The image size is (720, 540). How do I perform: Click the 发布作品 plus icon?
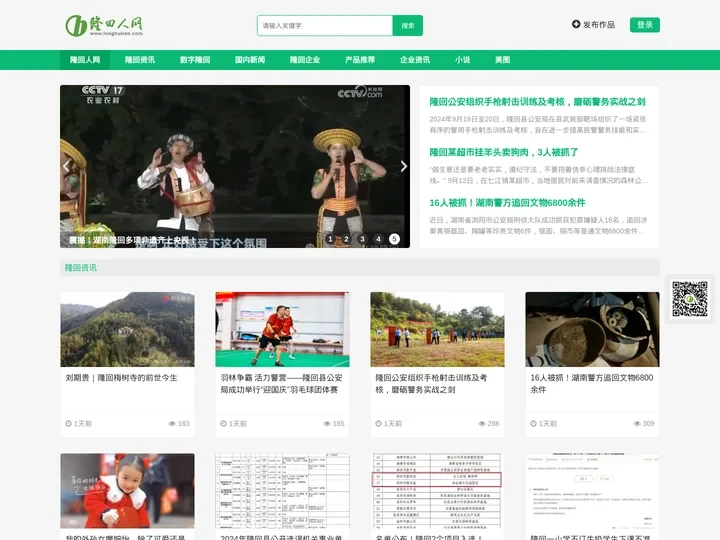(x=576, y=24)
